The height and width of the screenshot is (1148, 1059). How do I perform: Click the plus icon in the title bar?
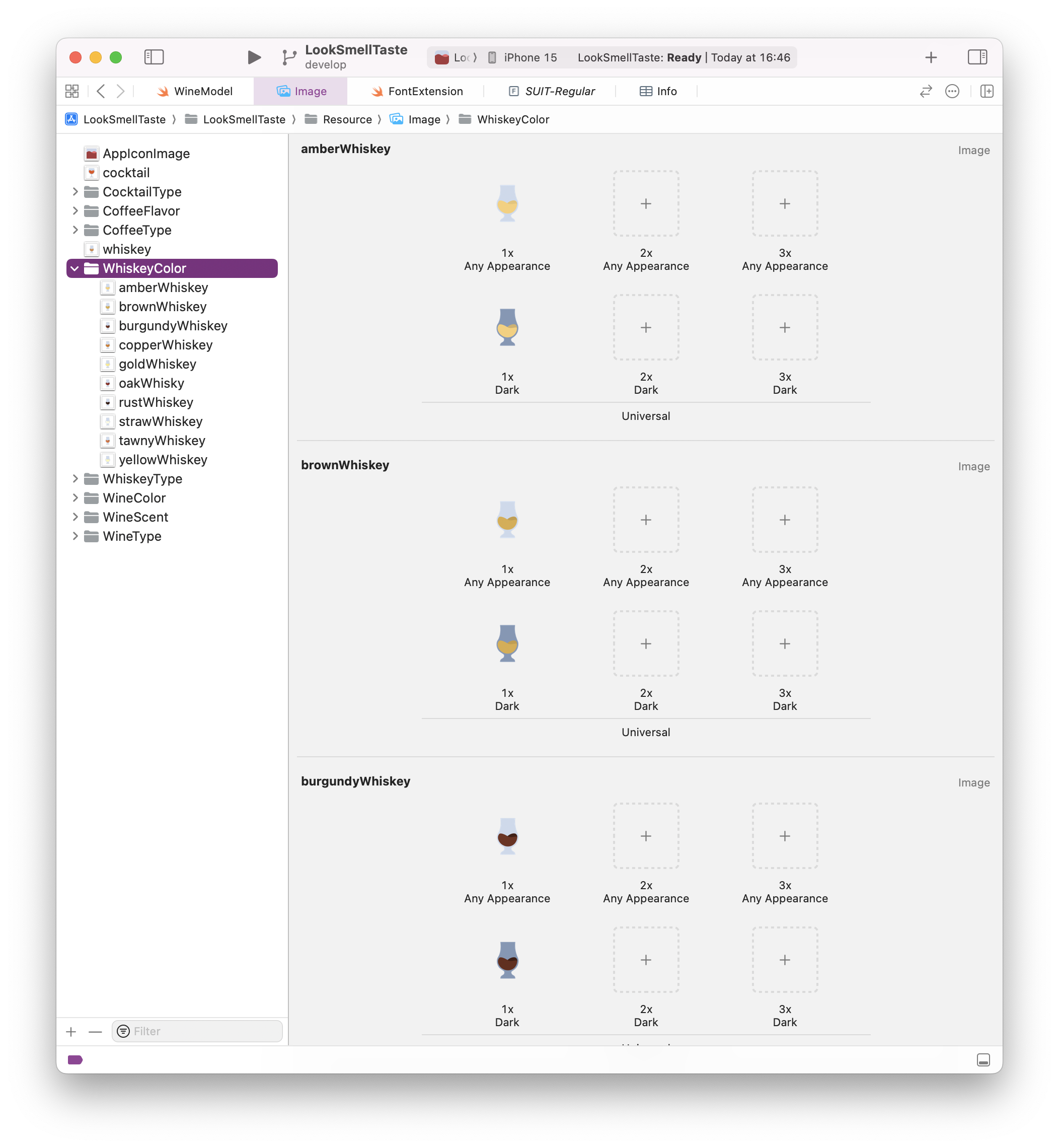931,57
